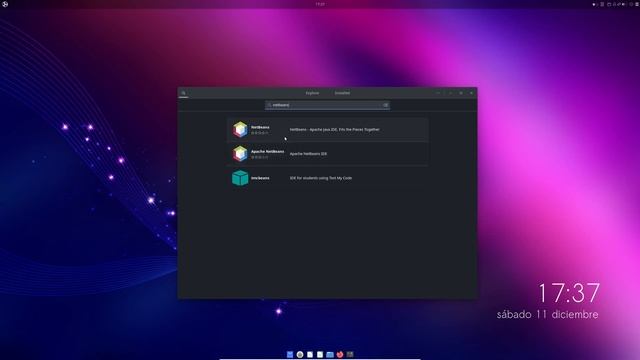
Task: Open the first white document dock icon
Action: (310, 354)
